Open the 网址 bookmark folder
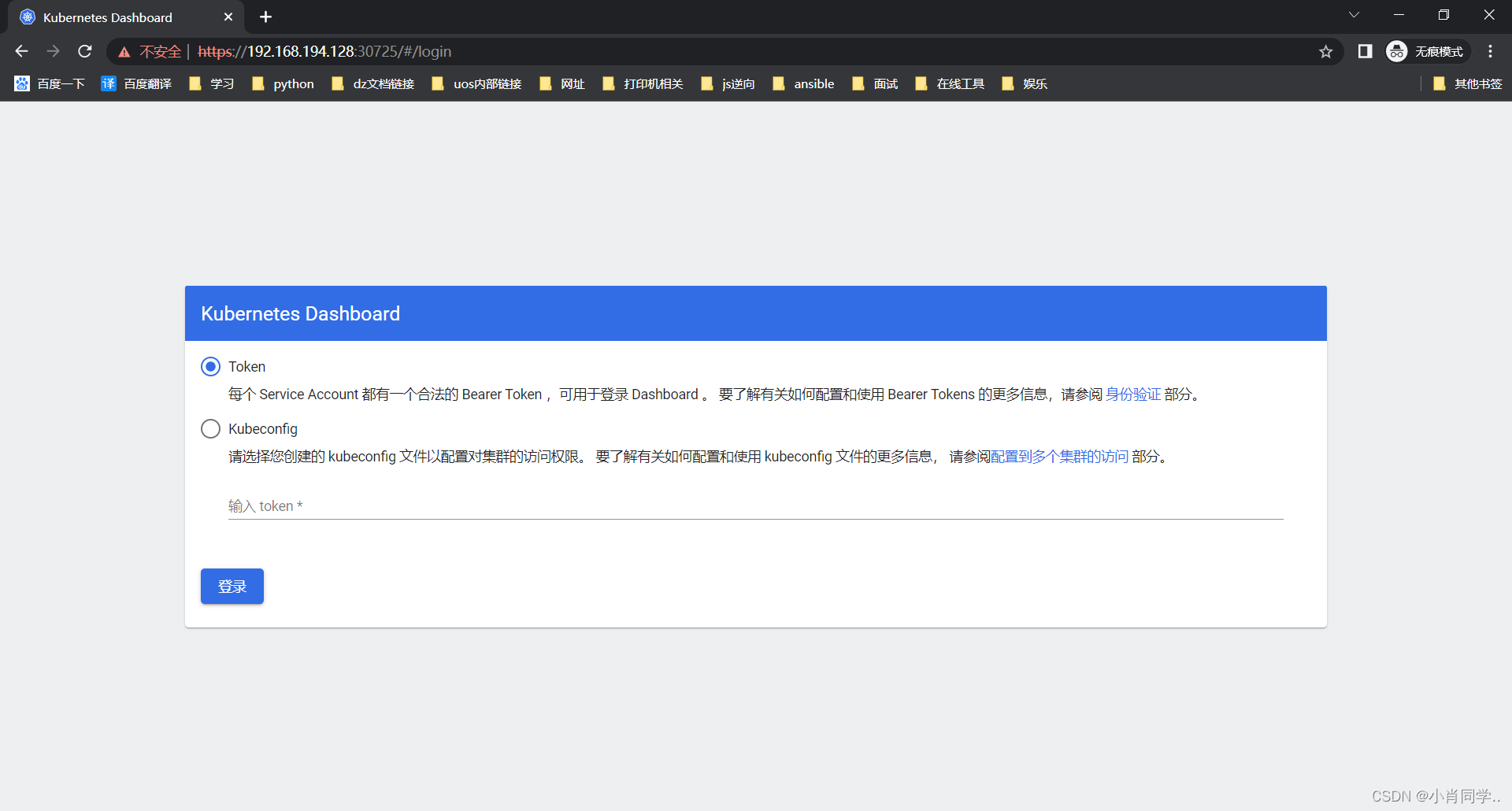The width and height of the screenshot is (1512, 811). point(562,83)
